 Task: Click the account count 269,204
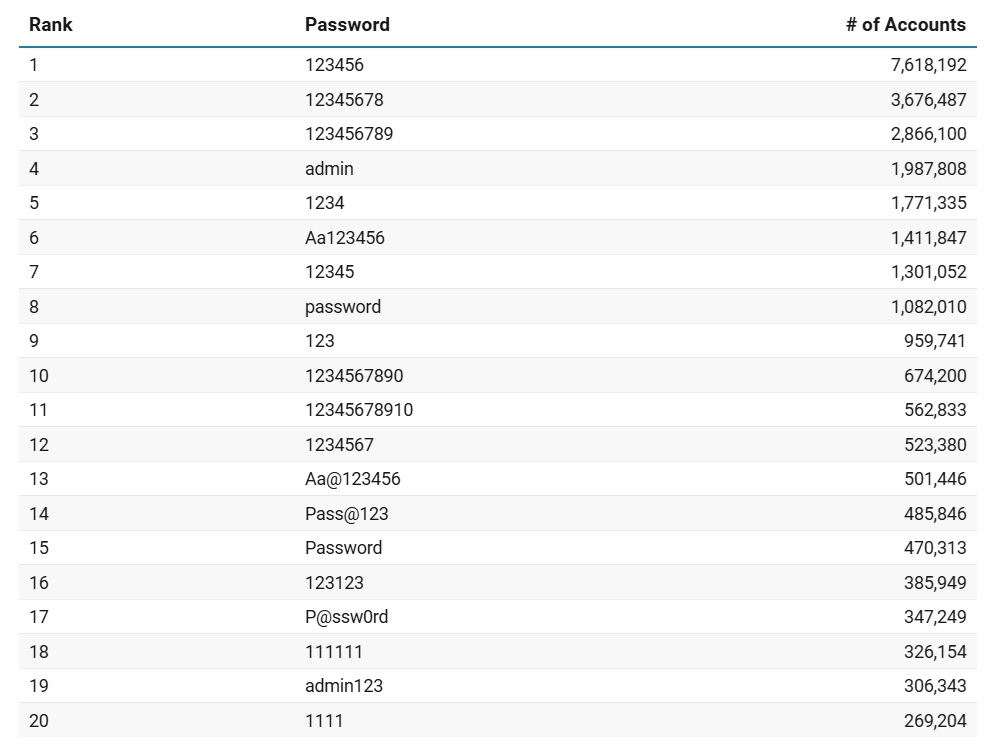pos(935,721)
